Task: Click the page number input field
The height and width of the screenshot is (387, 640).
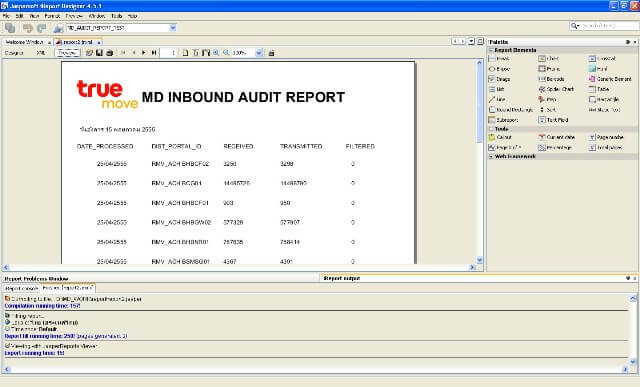Action: click(169, 53)
